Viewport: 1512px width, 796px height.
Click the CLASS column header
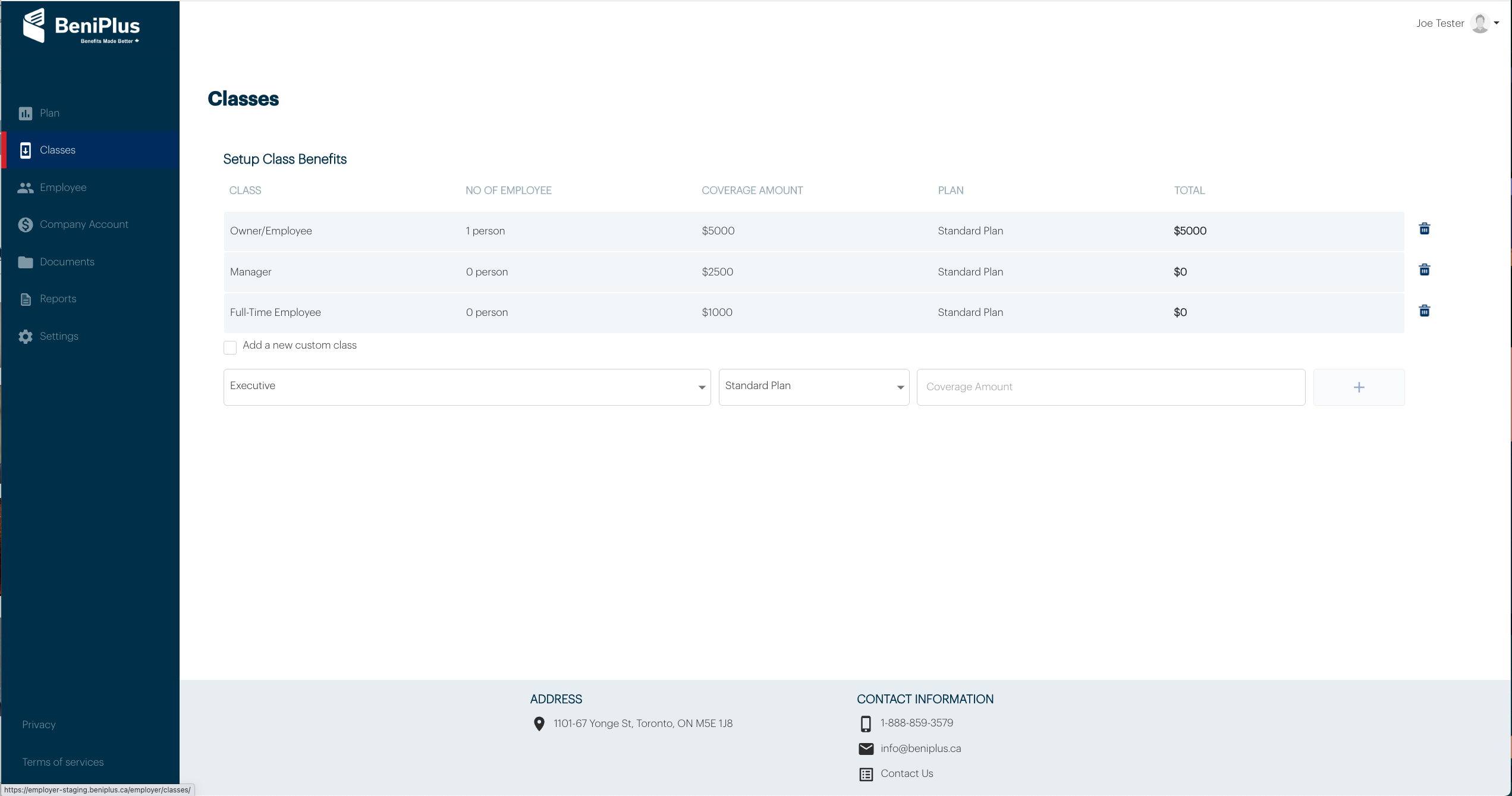tap(245, 190)
